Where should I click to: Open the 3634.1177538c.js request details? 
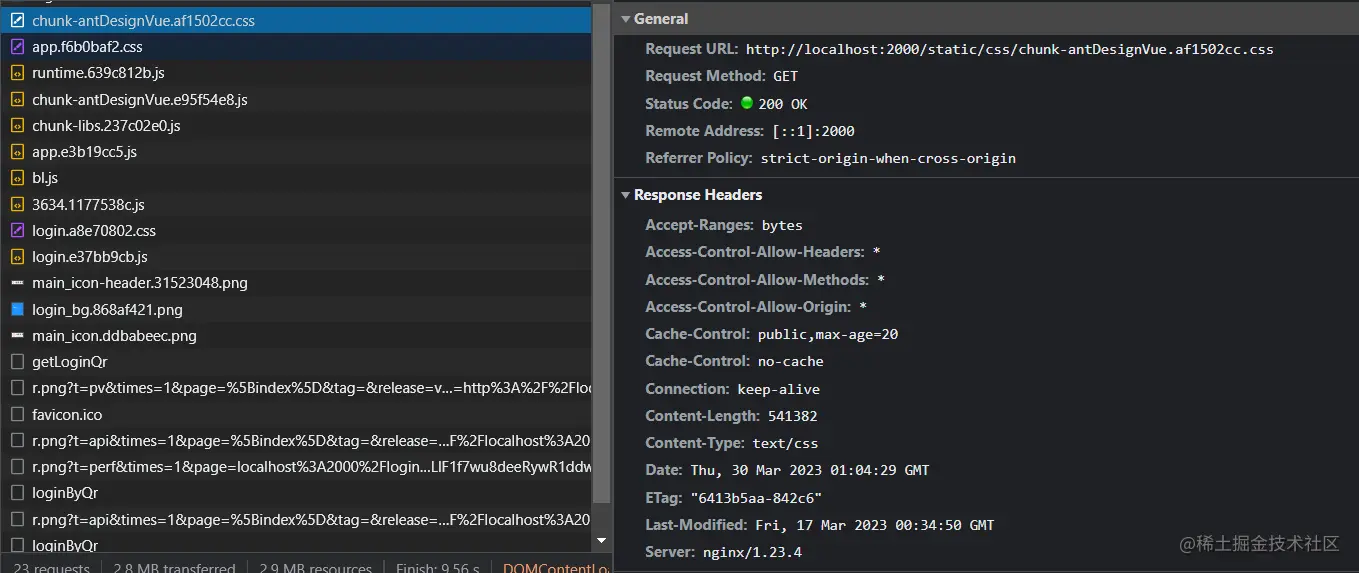coord(88,204)
